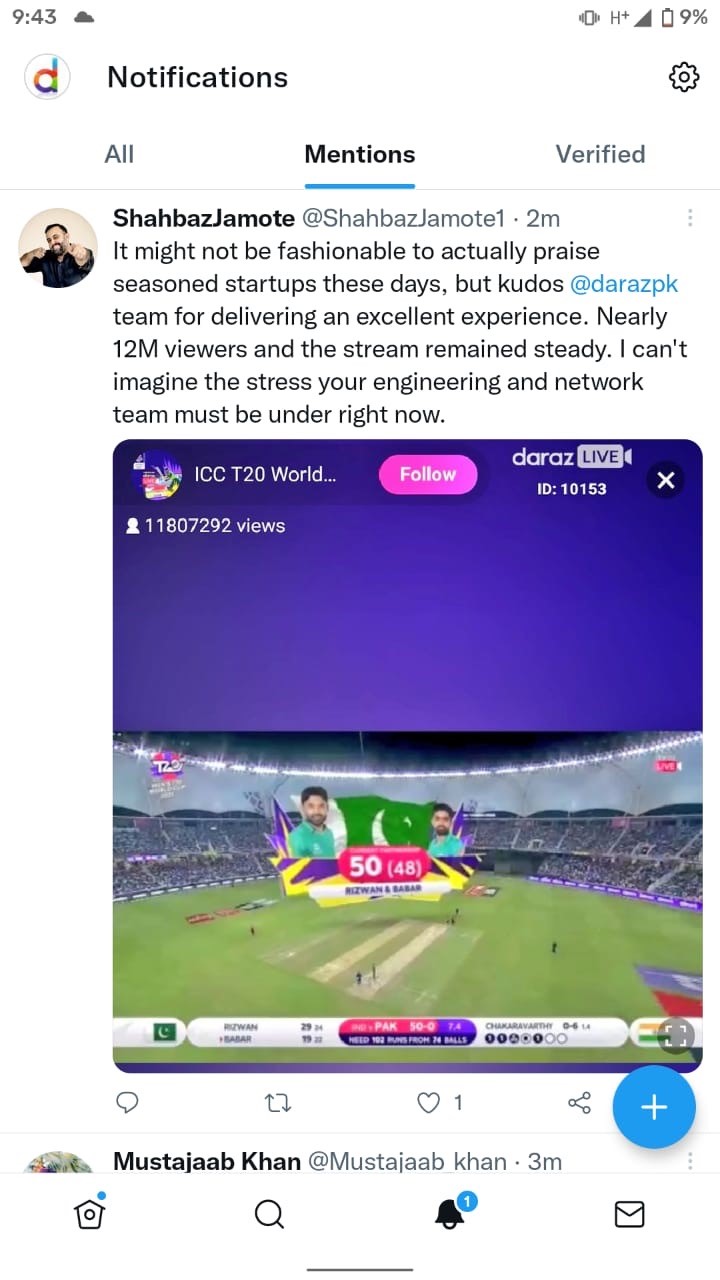Open Search from bottom navigation
The height and width of the screenshot is (1280, 720).
coord(269,1214)
